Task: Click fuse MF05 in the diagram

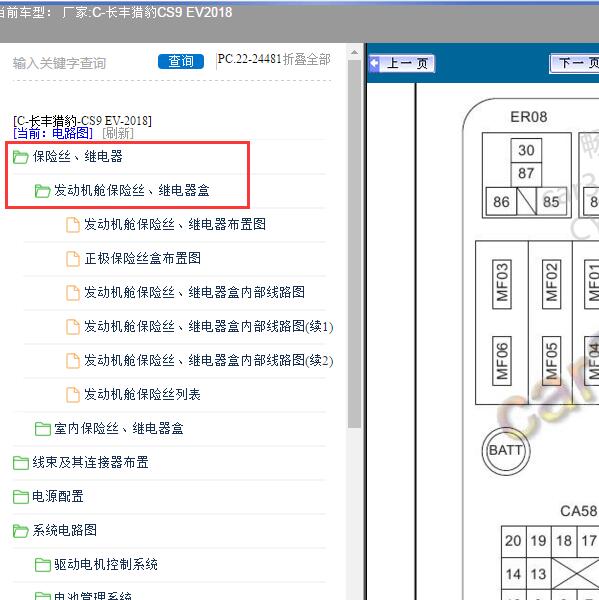Action: (551, 361)
